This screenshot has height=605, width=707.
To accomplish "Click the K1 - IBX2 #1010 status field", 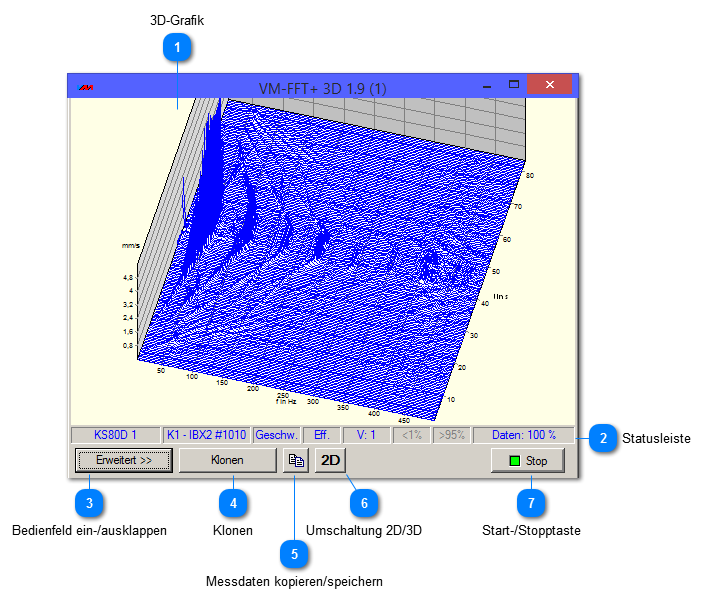I will pyautogui.click(x=206, y=435).
